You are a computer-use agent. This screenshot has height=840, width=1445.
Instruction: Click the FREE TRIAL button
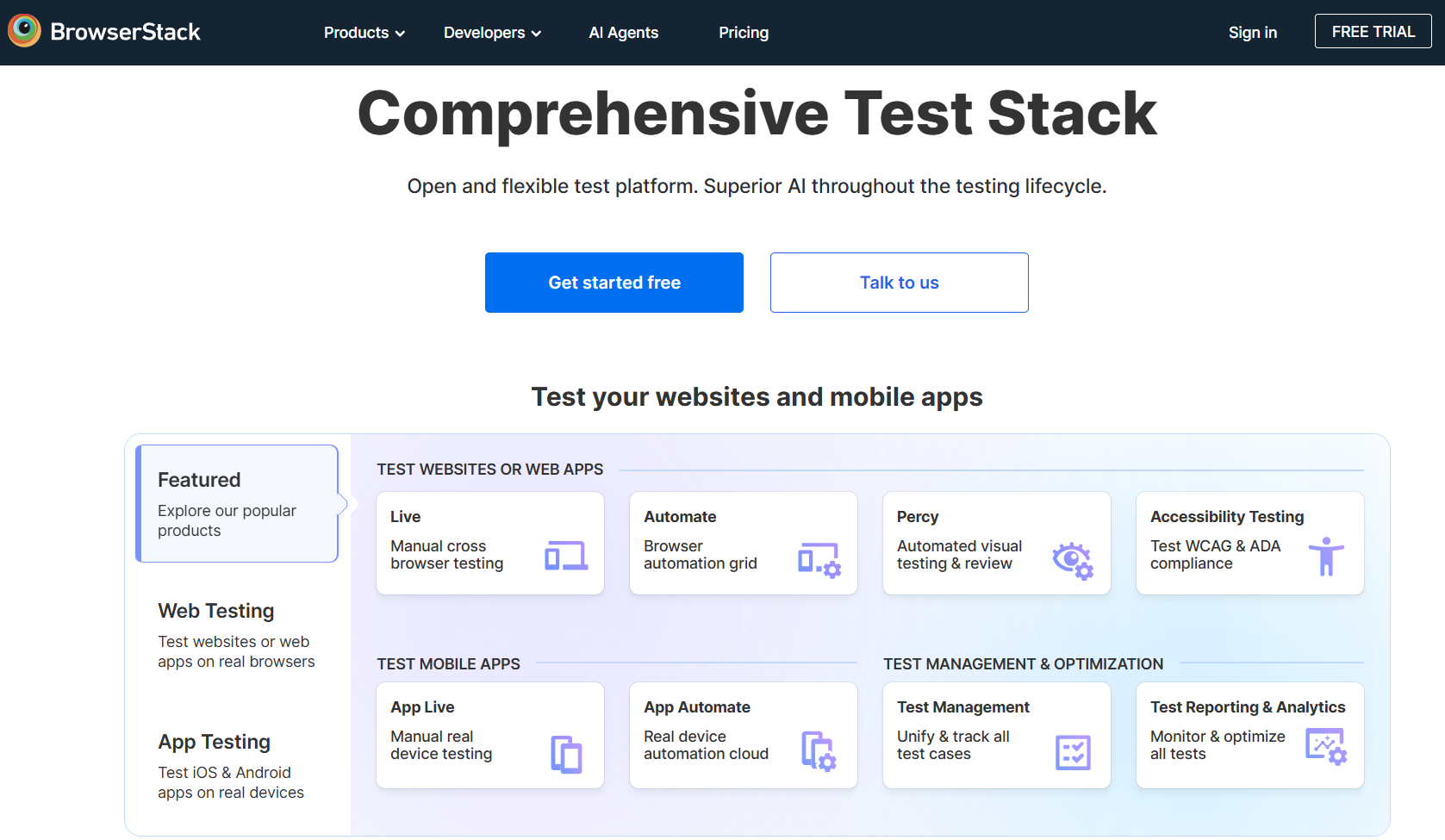click(1373, 32)
